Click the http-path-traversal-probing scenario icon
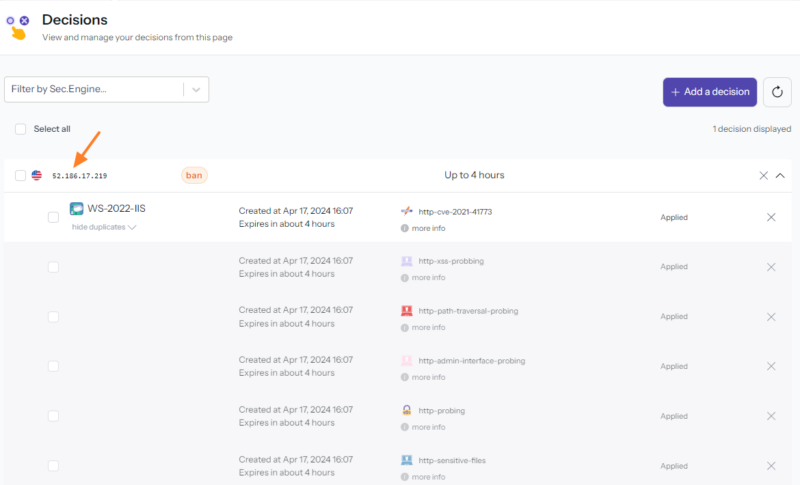Screen dimensions: 800x485 click(406, 311)
